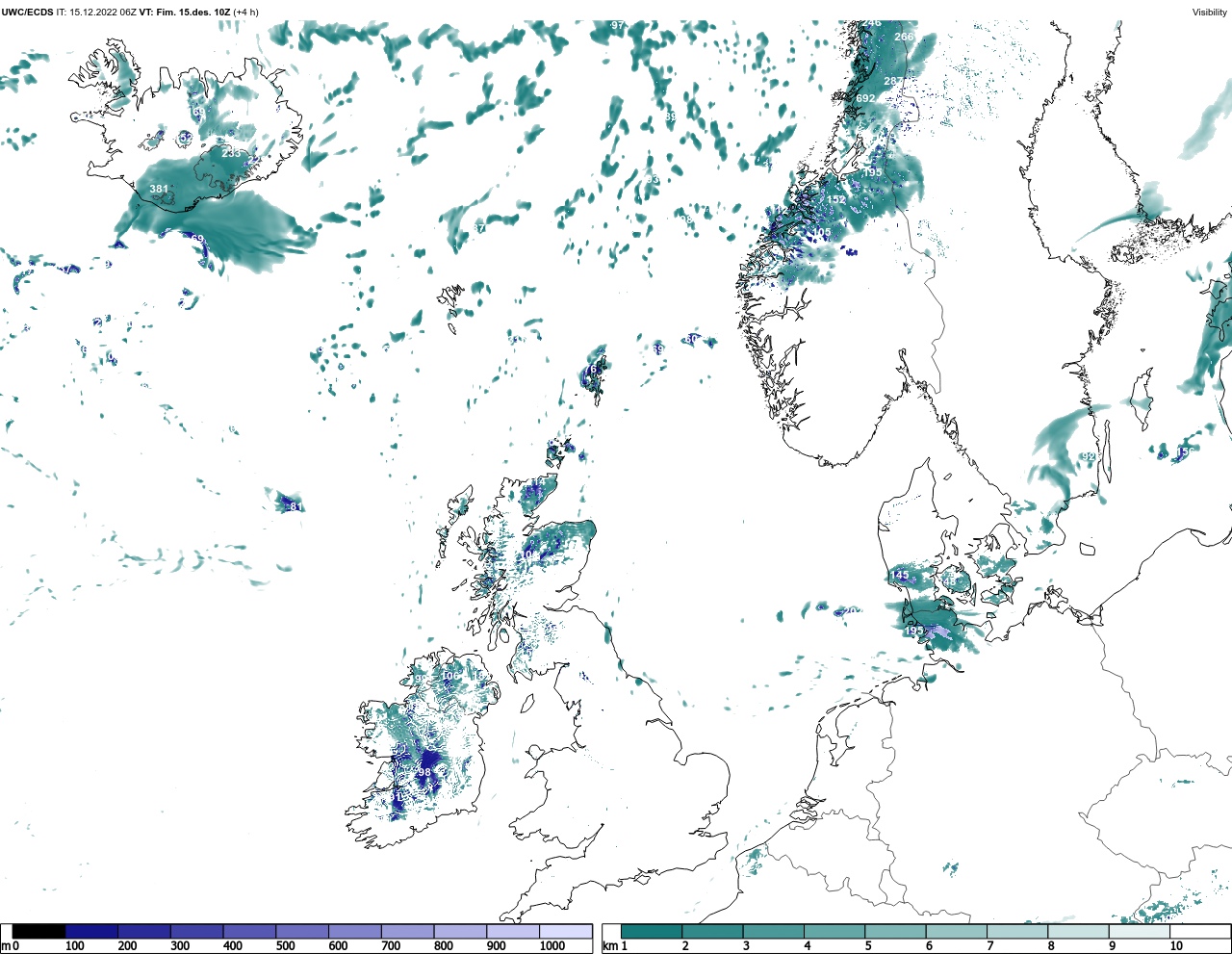Select the 300–400 m legend swatch
The width and height of the screenshot is (1232, 954).
197,931
